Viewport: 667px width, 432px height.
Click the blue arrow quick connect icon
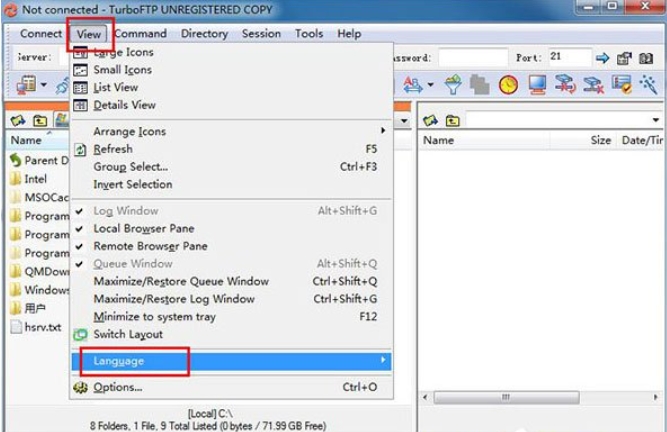click(x=602, y=58)
